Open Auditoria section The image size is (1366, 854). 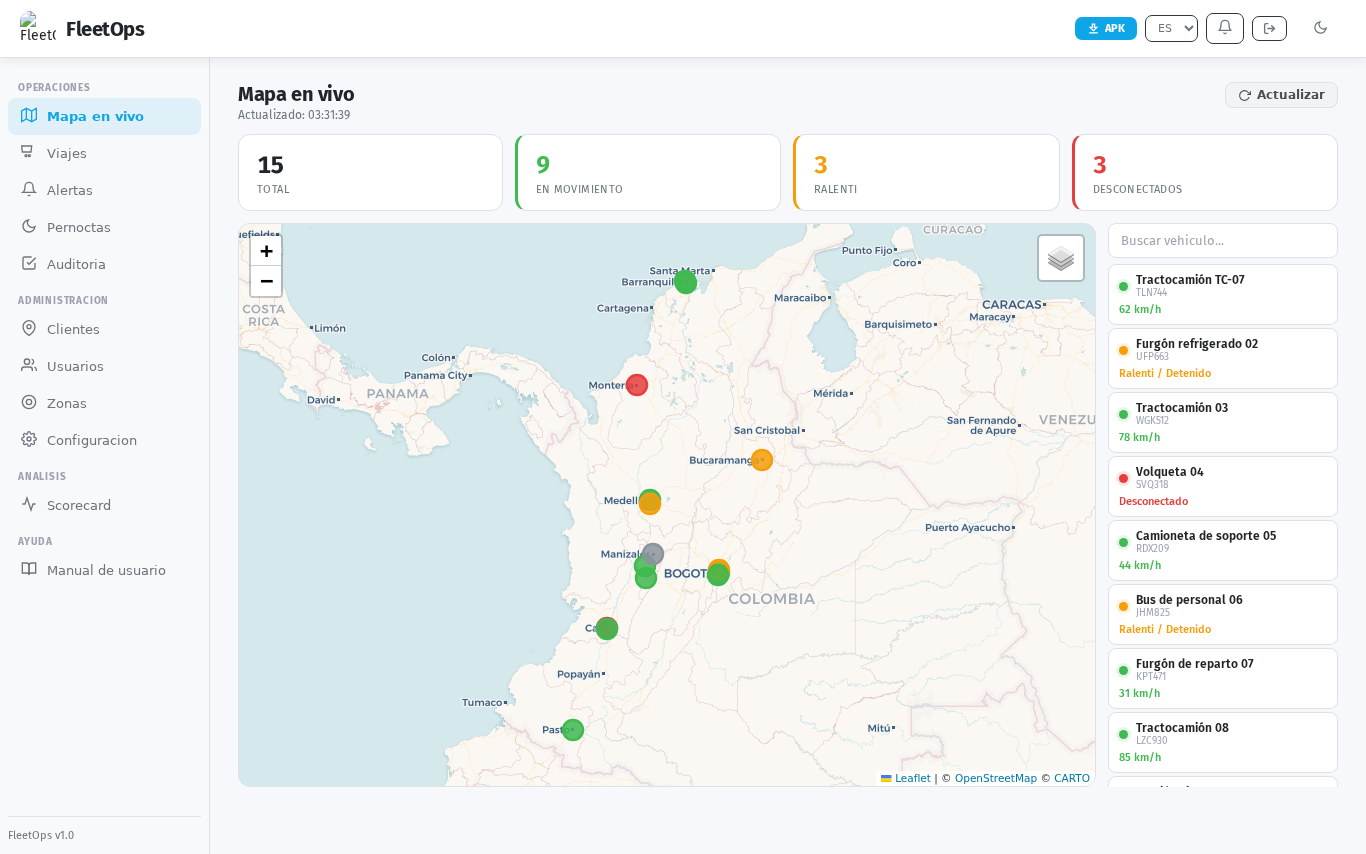[x=104, y=264]
